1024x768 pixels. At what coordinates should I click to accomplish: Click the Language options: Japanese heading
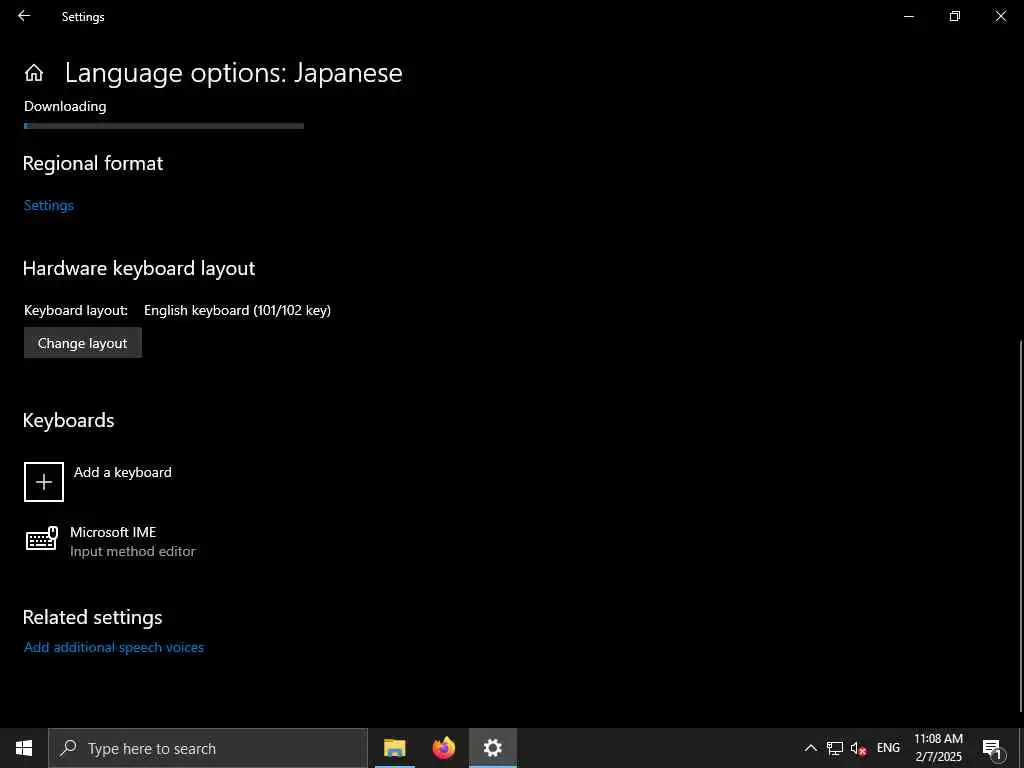point(234,73)
